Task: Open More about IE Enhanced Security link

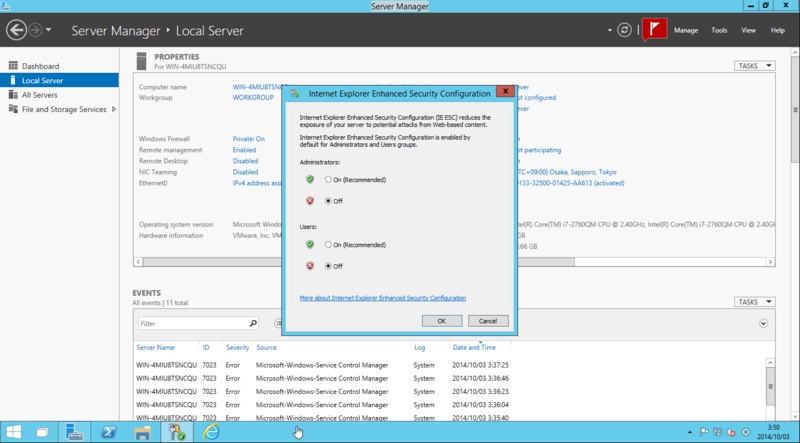Action: tap(383, 298)
